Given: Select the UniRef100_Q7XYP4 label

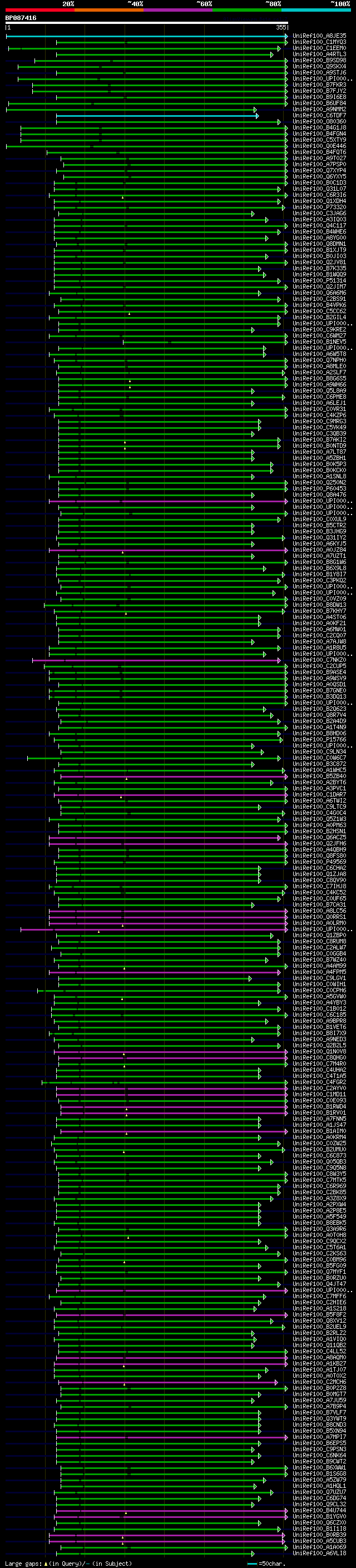Looking at the screenshot, I should coord(319,170).
